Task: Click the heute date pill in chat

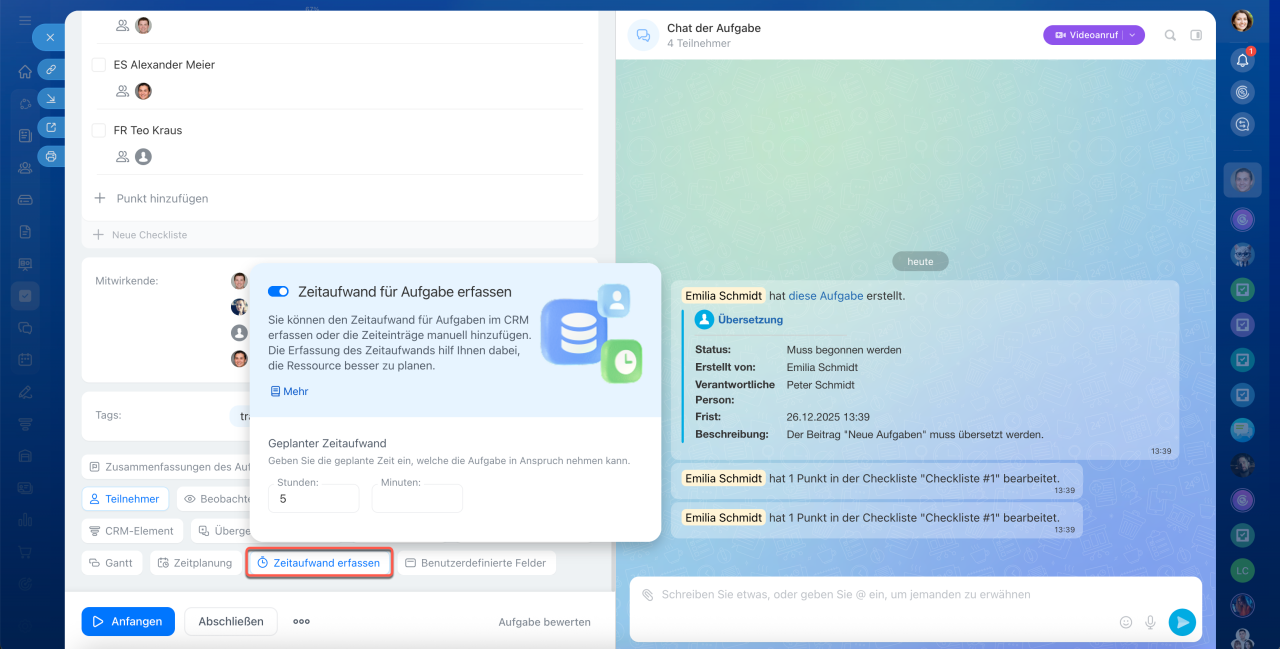Action: point(920,261)
